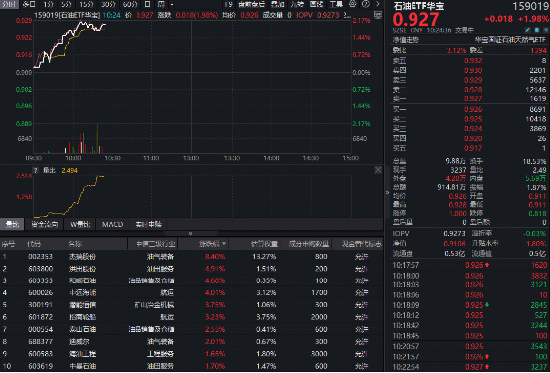Screen dimensions: 550x373
Task: Select stock row 603800
Action: coord(191,269)
